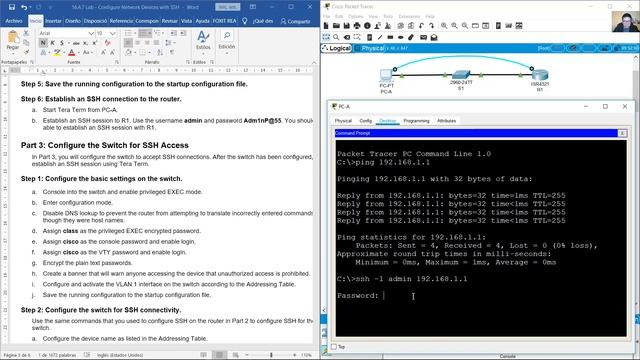Click the R1 router device
Viewport: 640px width, 360px height.
pos(540,75)
